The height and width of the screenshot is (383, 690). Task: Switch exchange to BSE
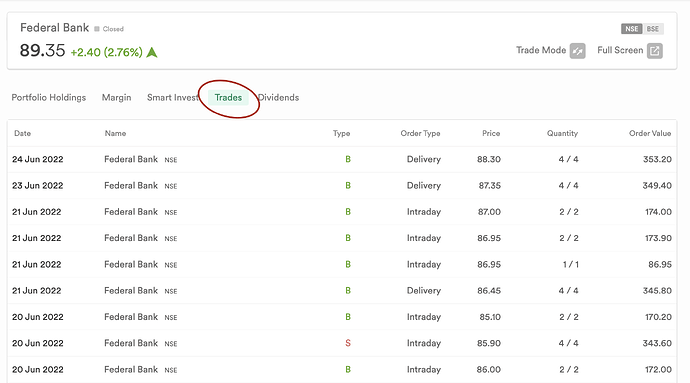653,29
